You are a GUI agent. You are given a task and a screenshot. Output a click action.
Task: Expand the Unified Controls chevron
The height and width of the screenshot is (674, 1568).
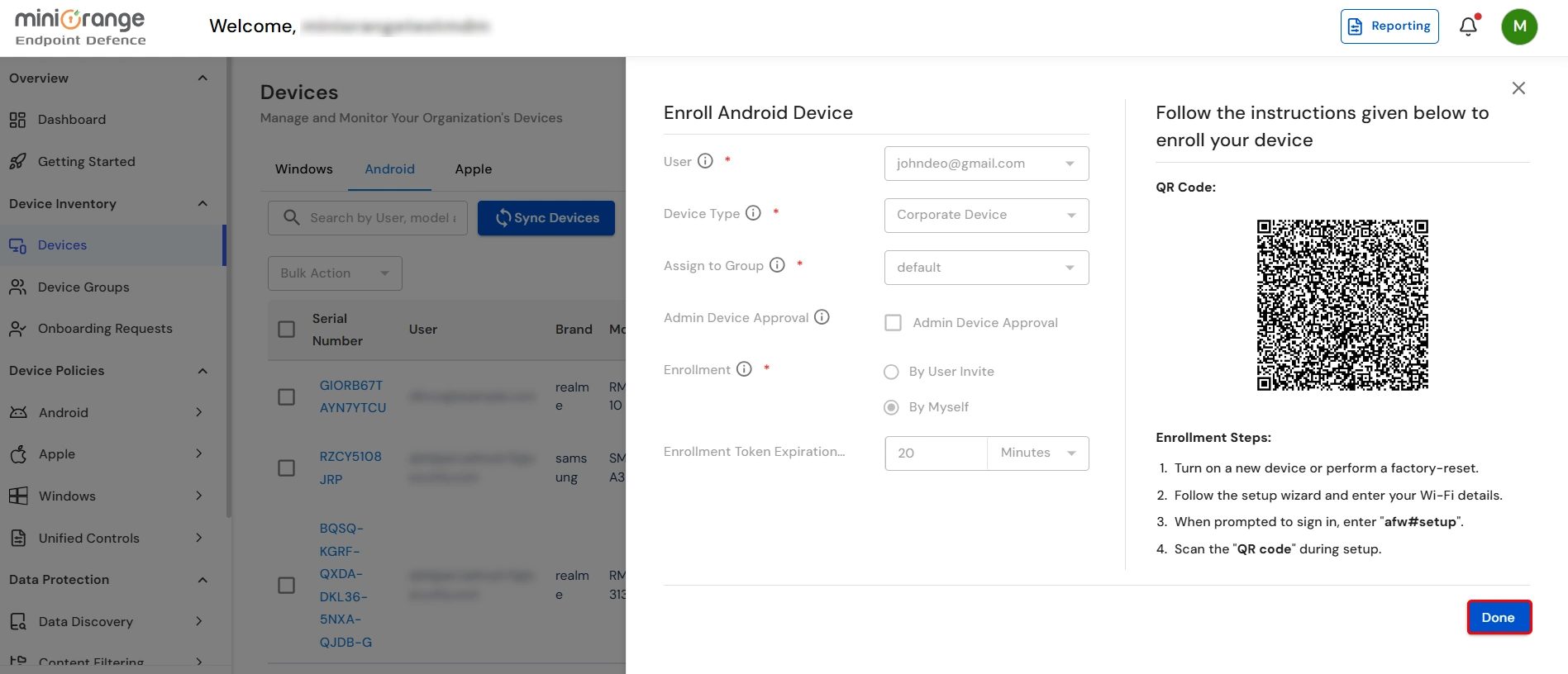pyautogui.click(x=199, y=538)
